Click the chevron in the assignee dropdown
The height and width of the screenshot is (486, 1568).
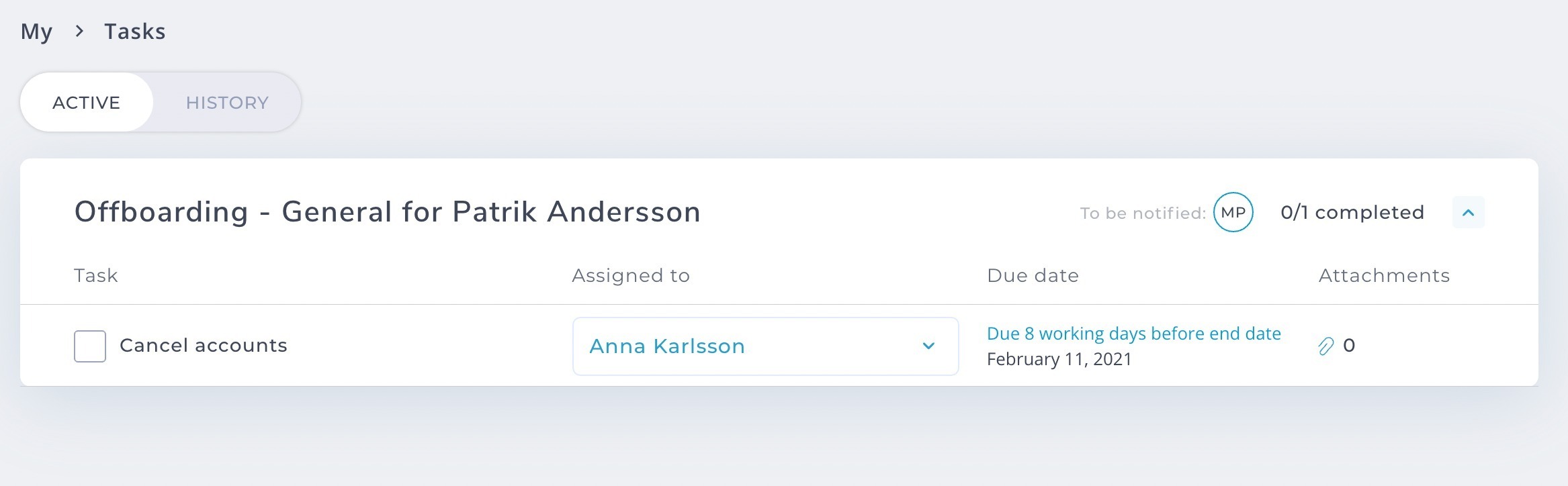(928, 346)
